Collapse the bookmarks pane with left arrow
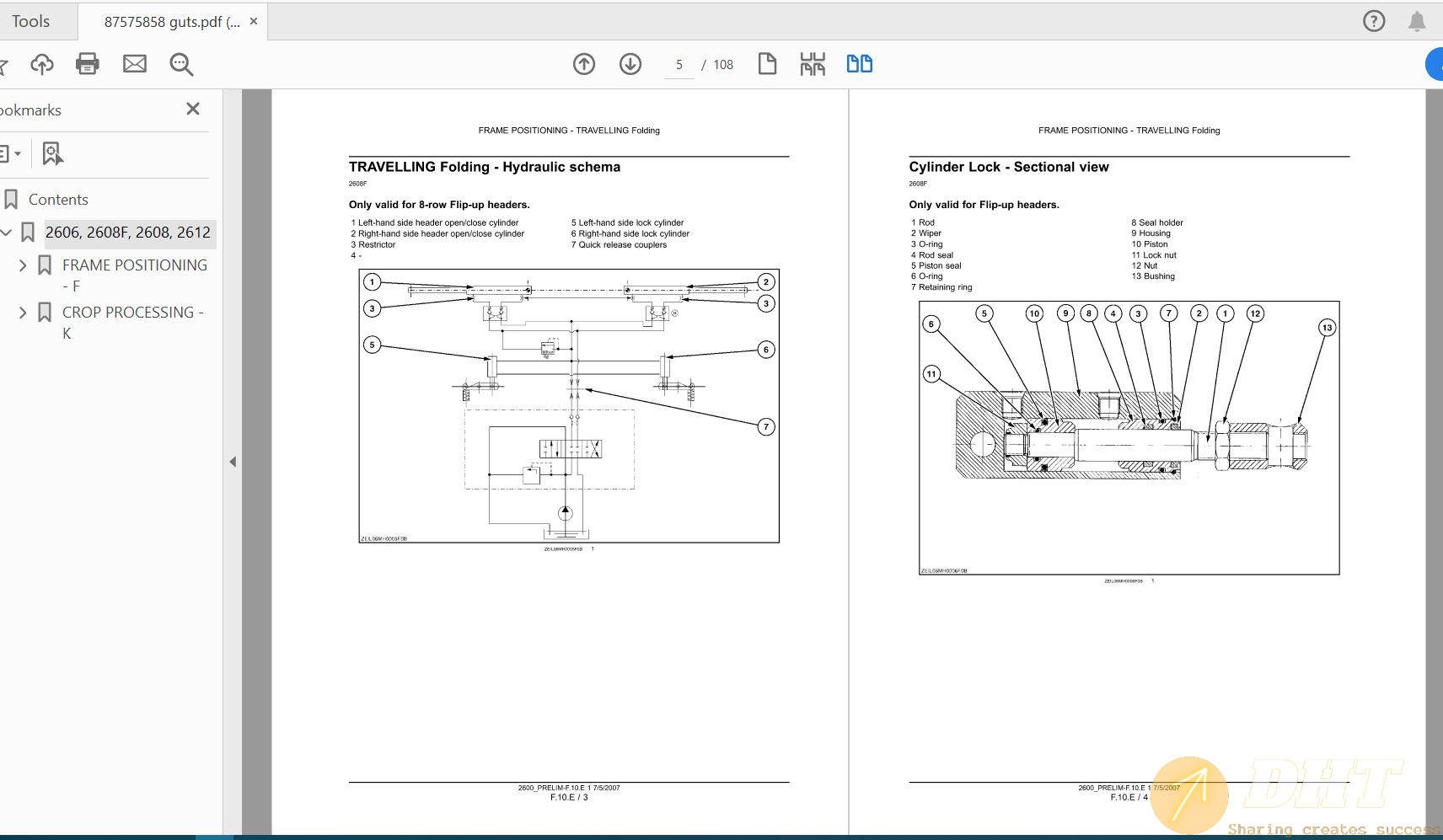This screenshot has width=1443, height=840. point(233,462)
